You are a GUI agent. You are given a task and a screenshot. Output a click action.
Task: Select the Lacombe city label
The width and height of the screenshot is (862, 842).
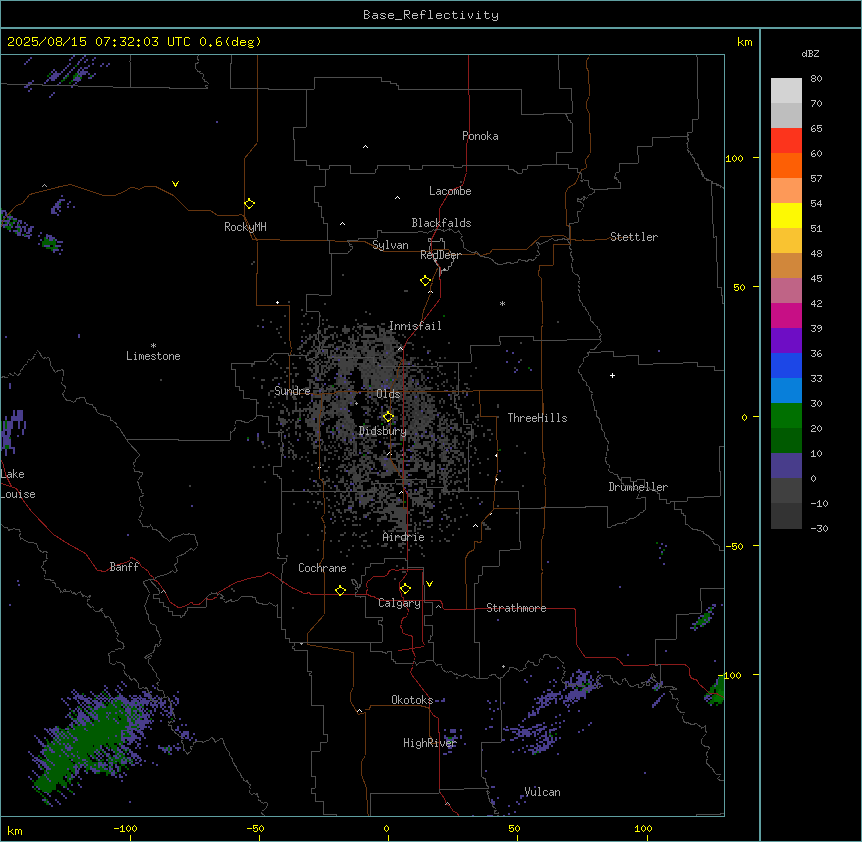coord(450,191)
